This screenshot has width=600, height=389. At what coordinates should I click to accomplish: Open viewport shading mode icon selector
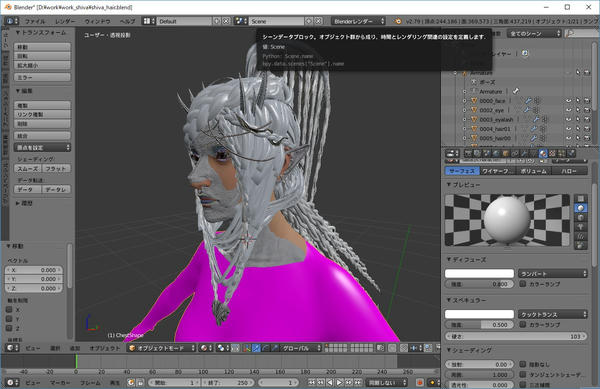point(205,348)
